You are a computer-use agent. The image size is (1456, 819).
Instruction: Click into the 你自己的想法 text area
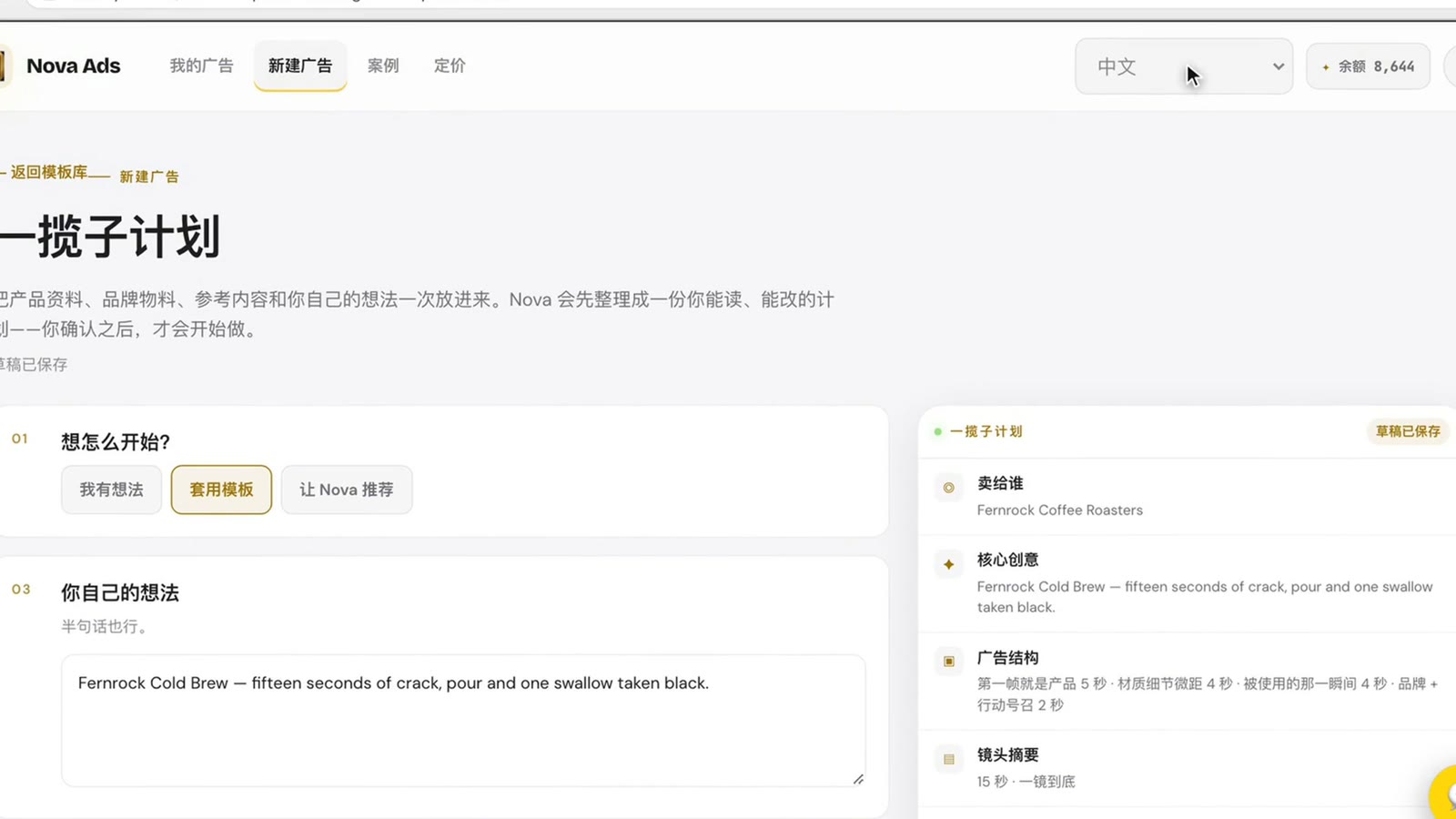tap(463, 720)
